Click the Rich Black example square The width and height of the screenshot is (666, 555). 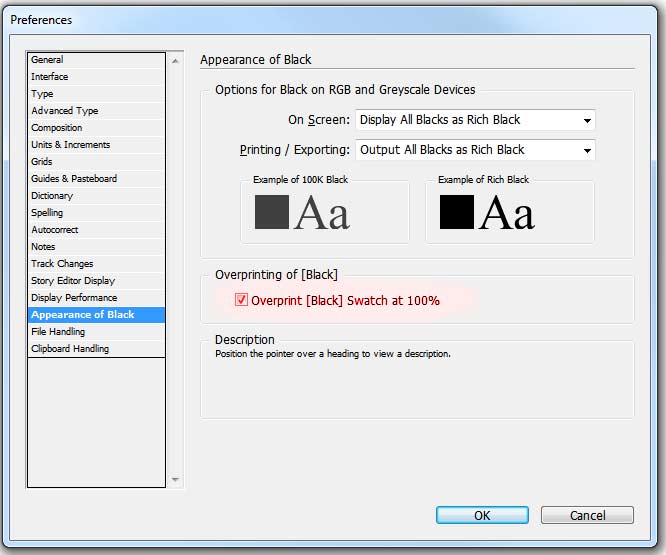click(457, 212)
